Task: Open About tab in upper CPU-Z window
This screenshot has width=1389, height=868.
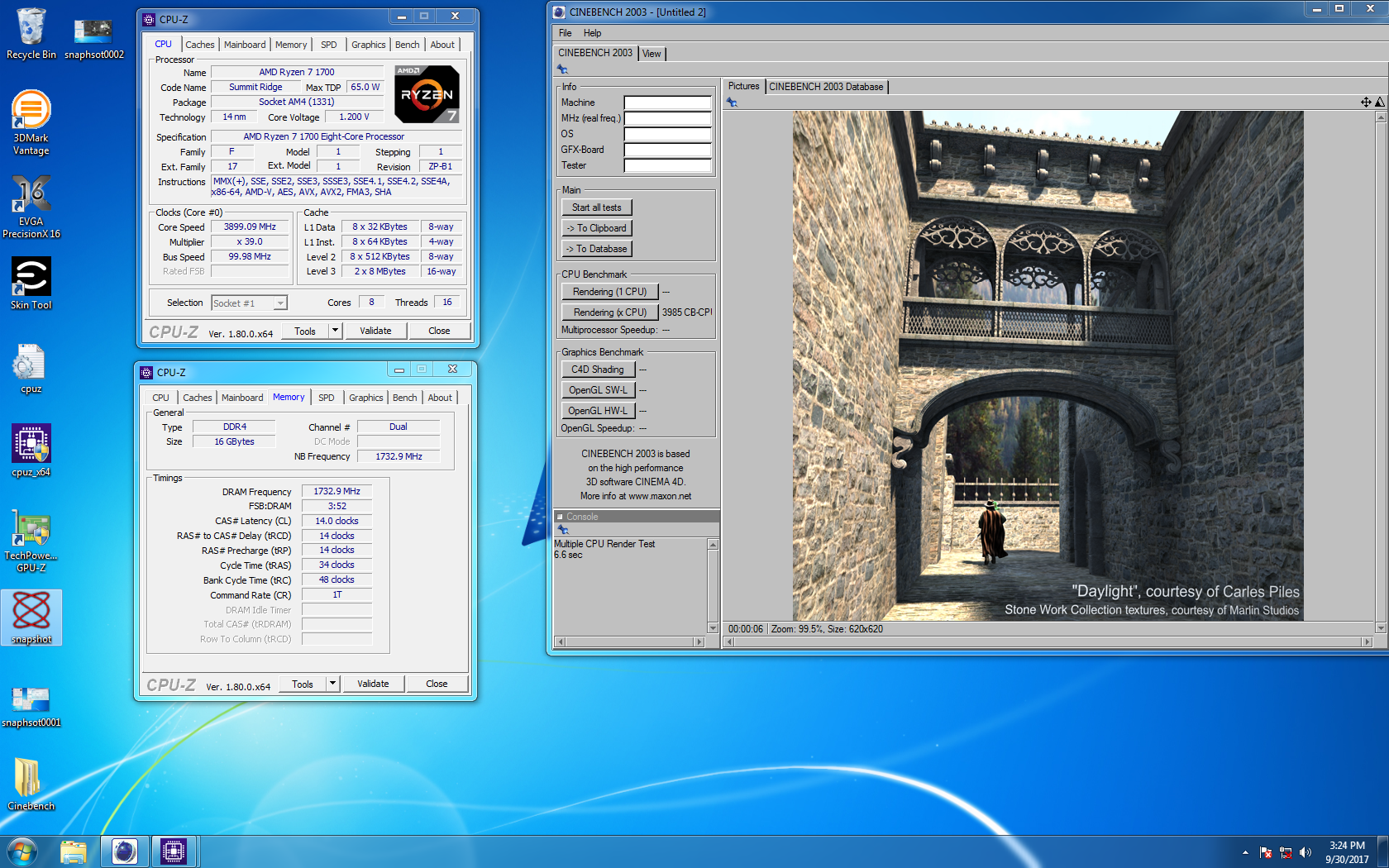Action: click(442, 45)
